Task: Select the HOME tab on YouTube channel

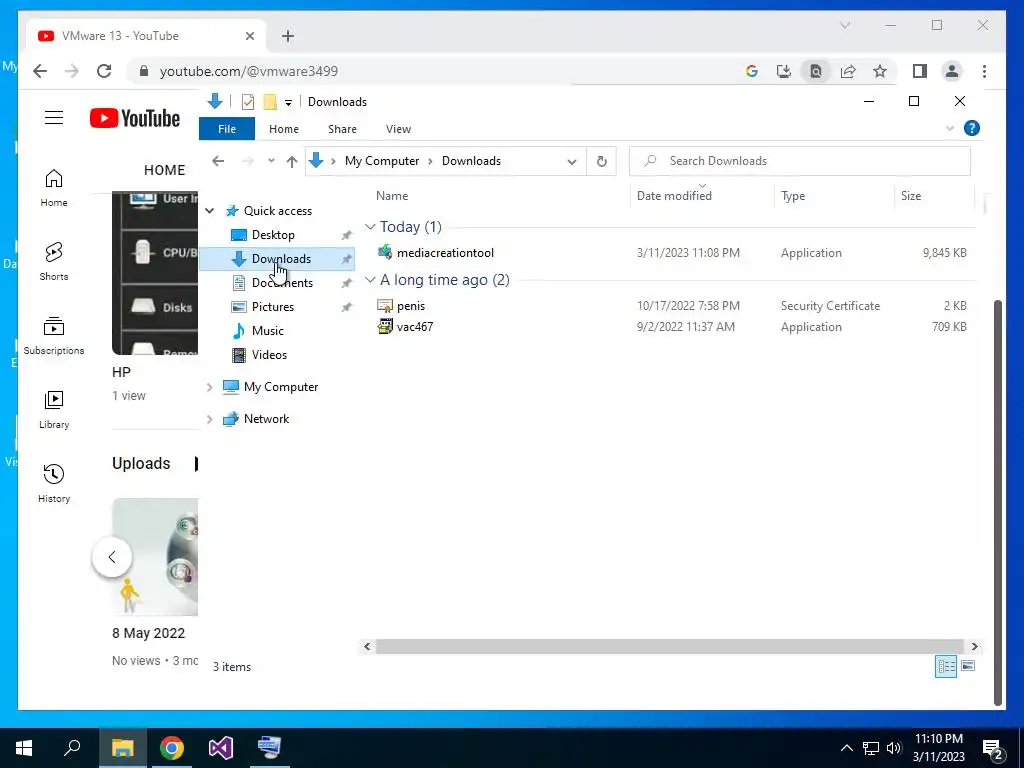Action: (x=165, y=170)
